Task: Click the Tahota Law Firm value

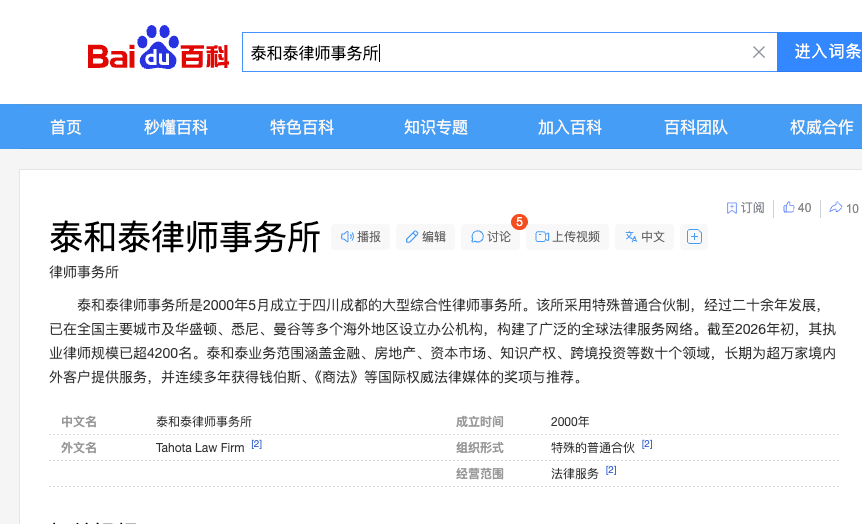Action: click(x=200, y=448)
